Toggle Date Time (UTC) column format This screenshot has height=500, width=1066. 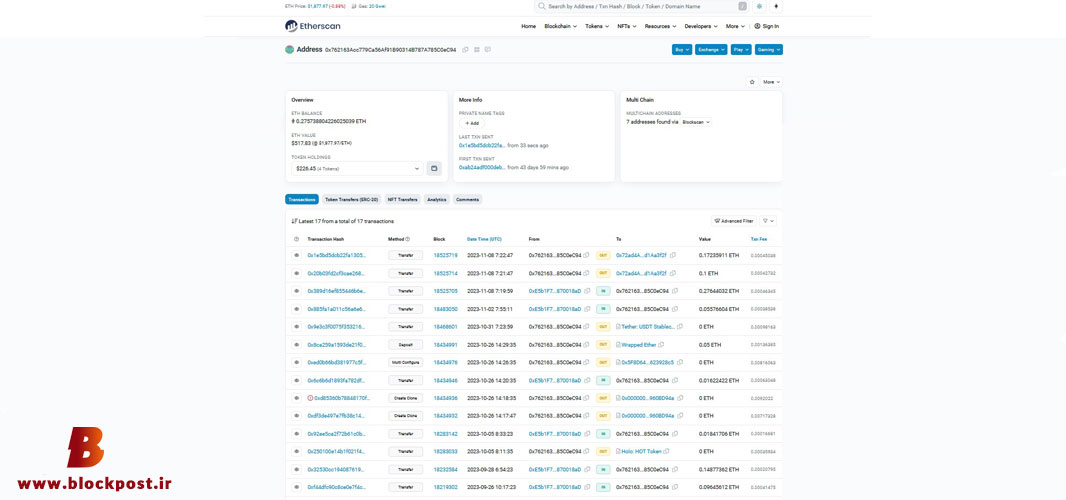pyautogui.click(x=484, y=239)
